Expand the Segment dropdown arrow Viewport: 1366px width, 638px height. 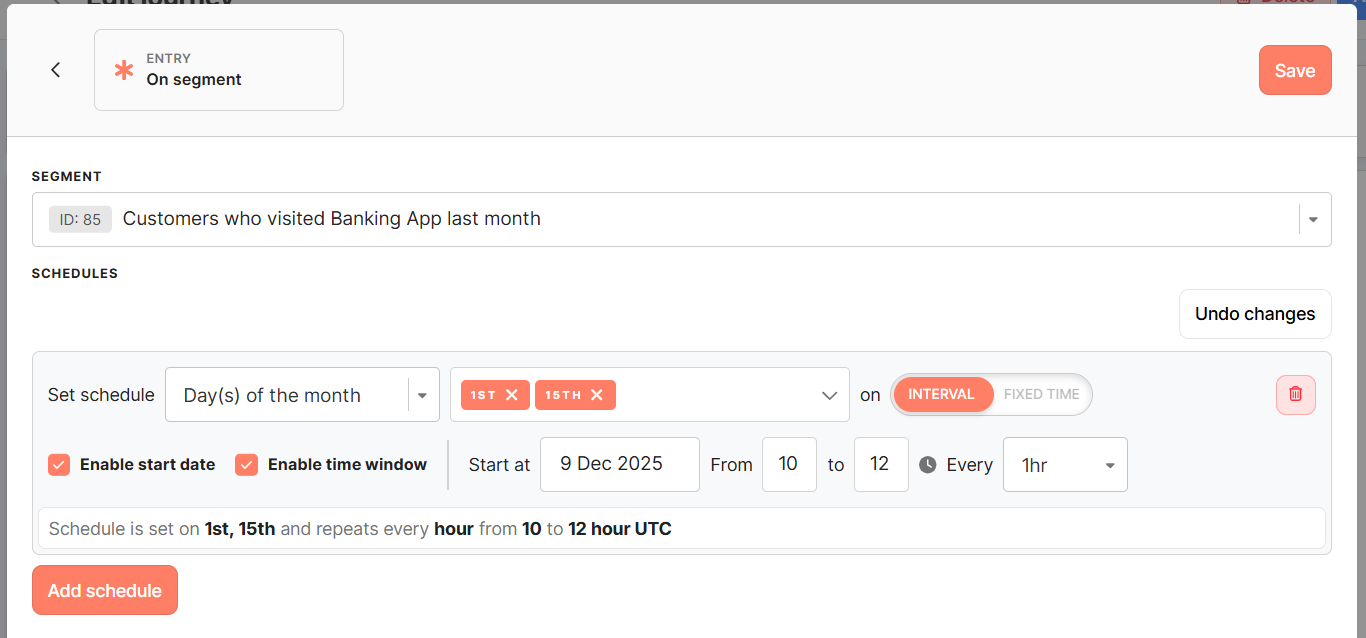tap(1313, 220)
